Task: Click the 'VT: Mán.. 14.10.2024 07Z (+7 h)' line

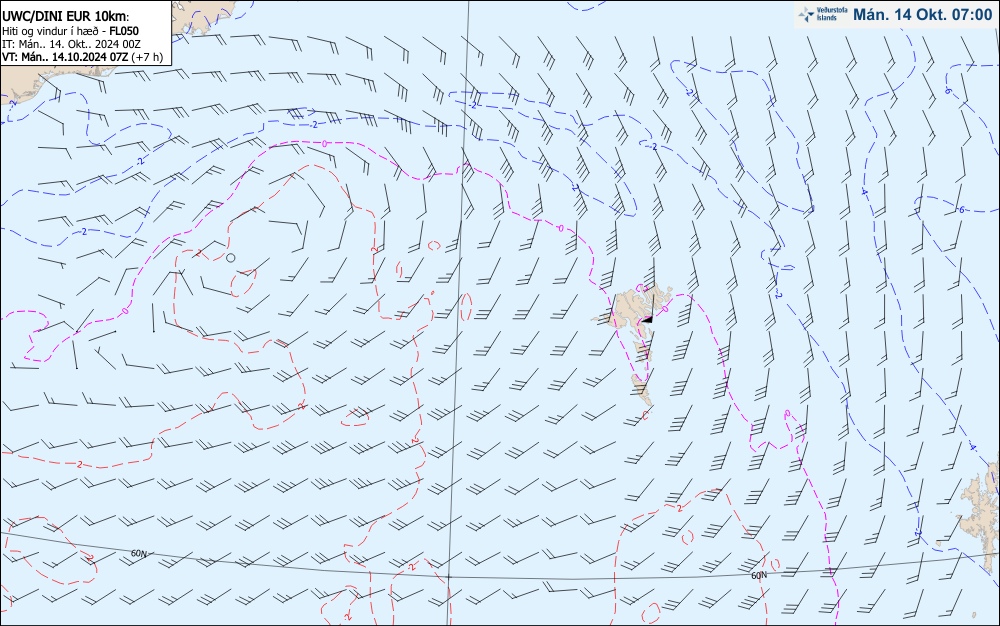Action: [82, 57]
